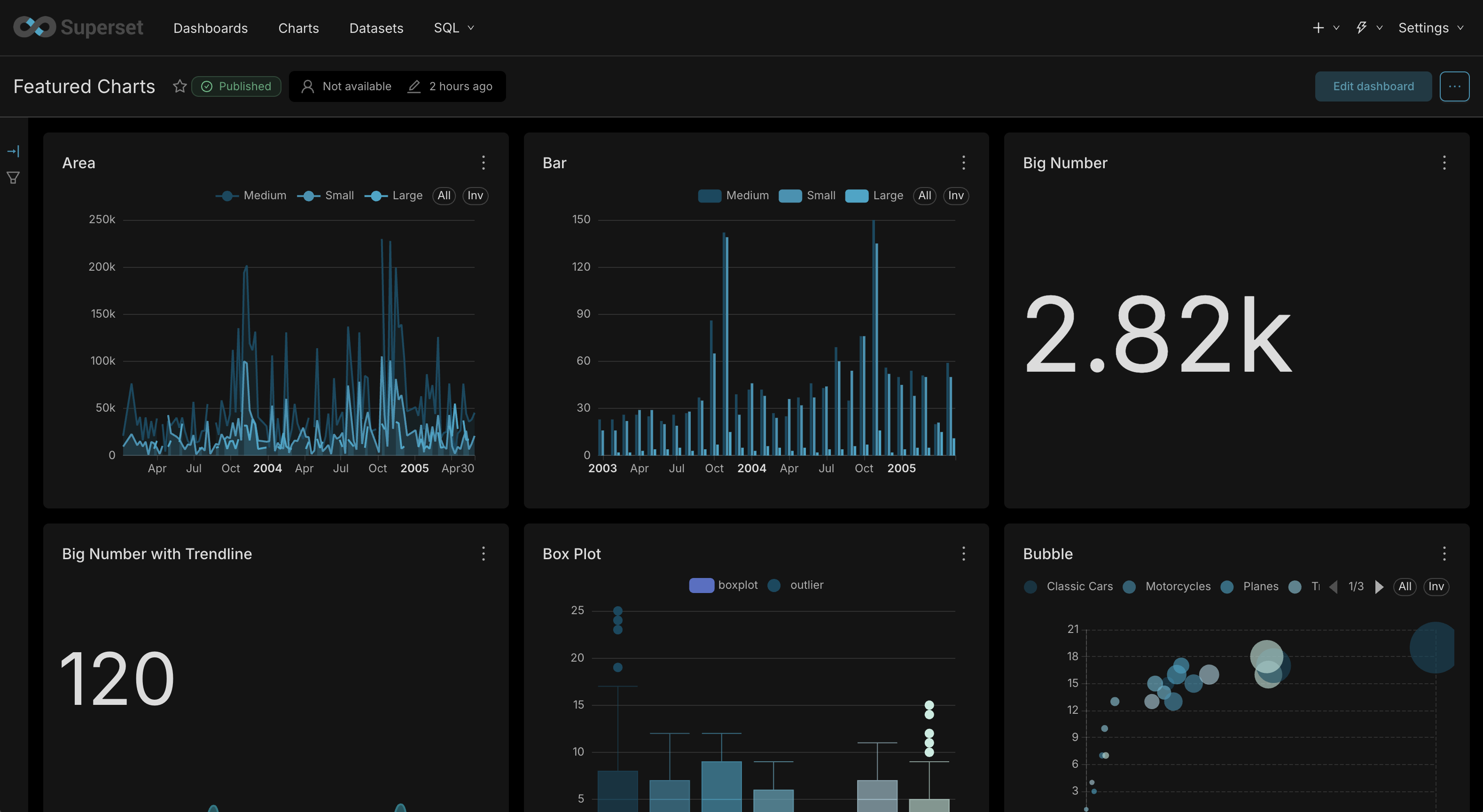Click All in the Bubble chart legend
The width and height of the screenshot is (1483, 812).
click(1405, 586)
